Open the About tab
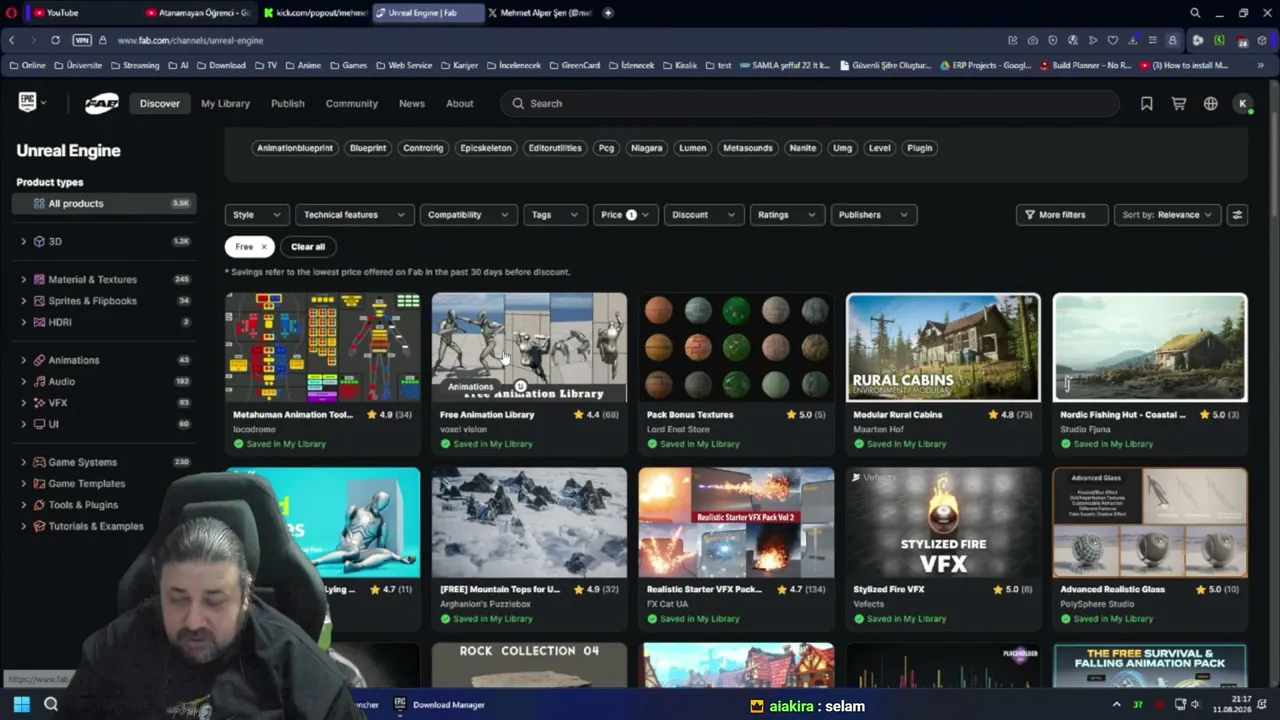 pos(460,103)
